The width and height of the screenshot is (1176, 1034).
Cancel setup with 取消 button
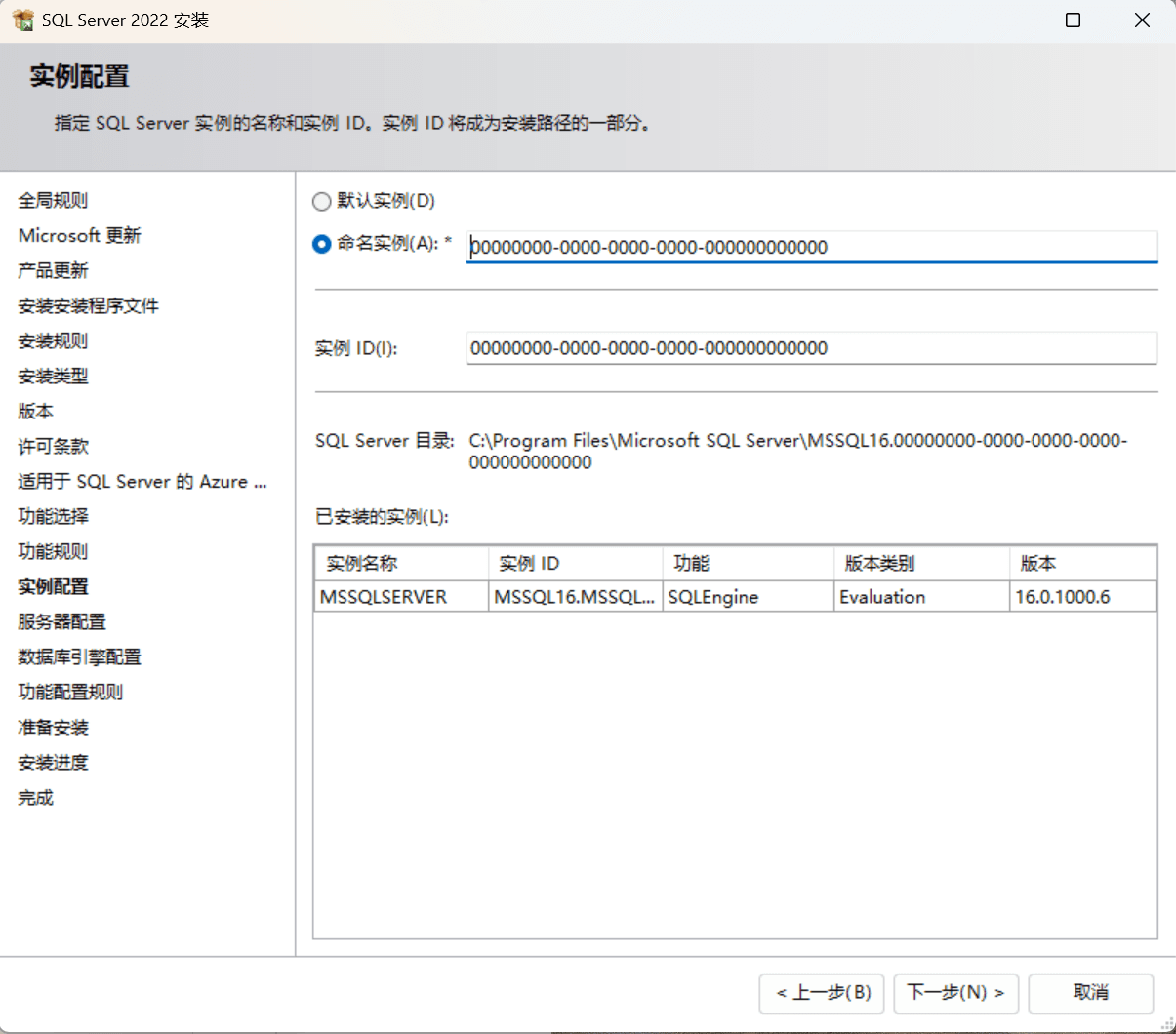point(1091,993)
